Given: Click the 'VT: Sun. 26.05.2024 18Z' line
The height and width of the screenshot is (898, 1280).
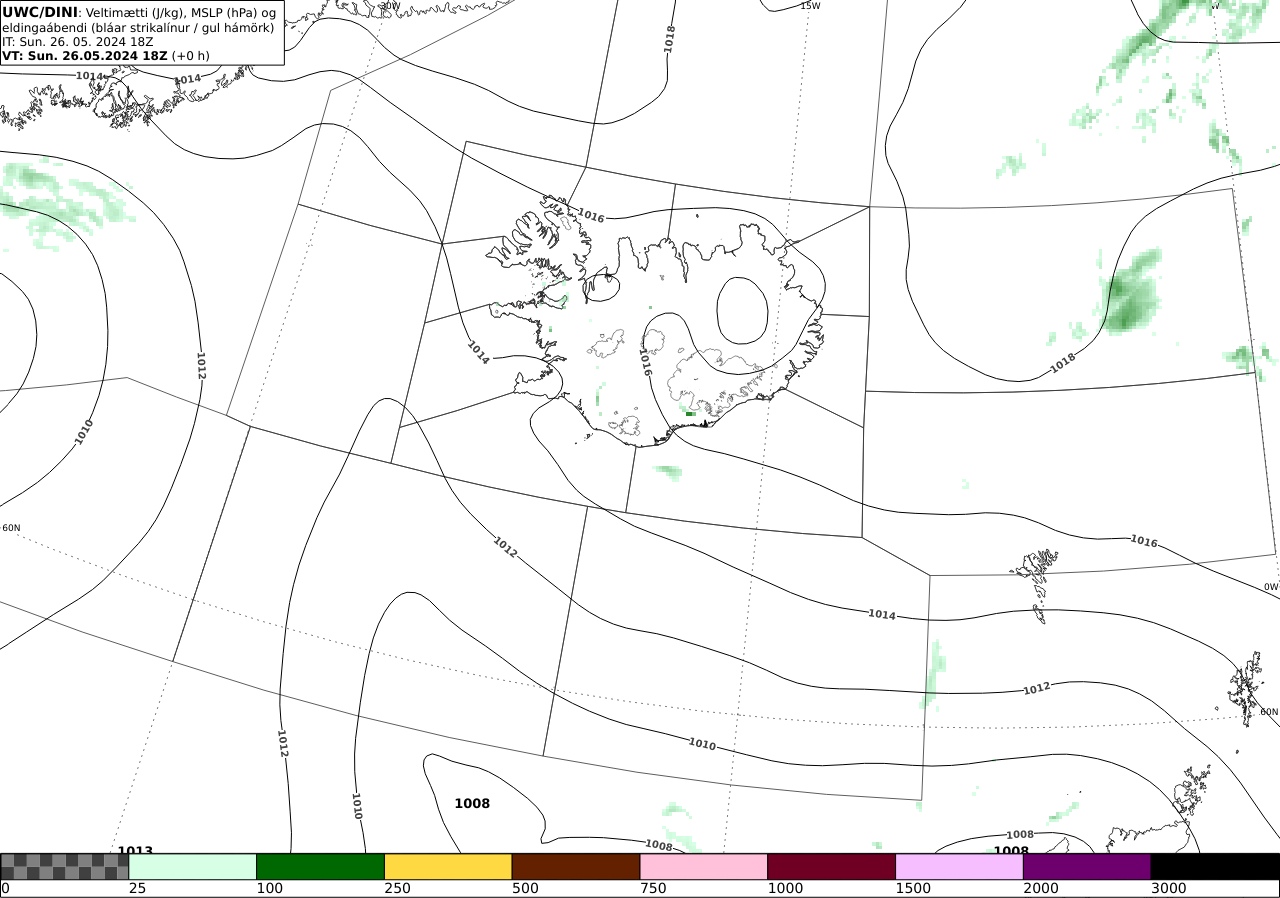Looking at the screenshot, I should click(84, 56).
